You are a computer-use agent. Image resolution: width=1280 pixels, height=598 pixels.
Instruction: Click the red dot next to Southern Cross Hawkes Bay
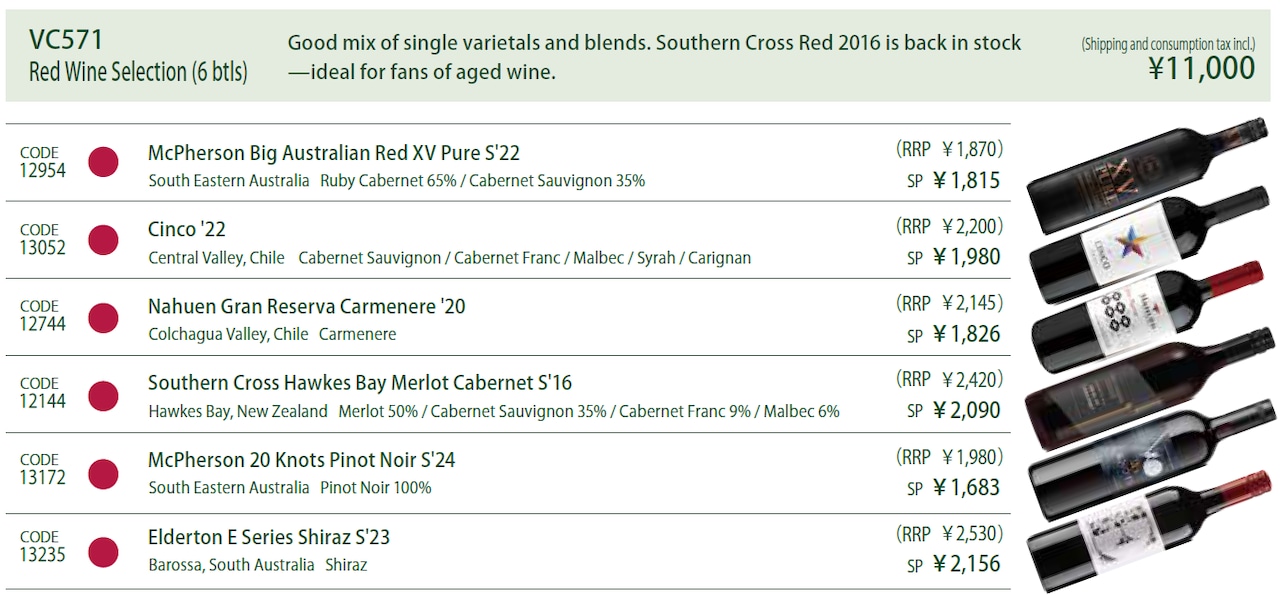103,395
